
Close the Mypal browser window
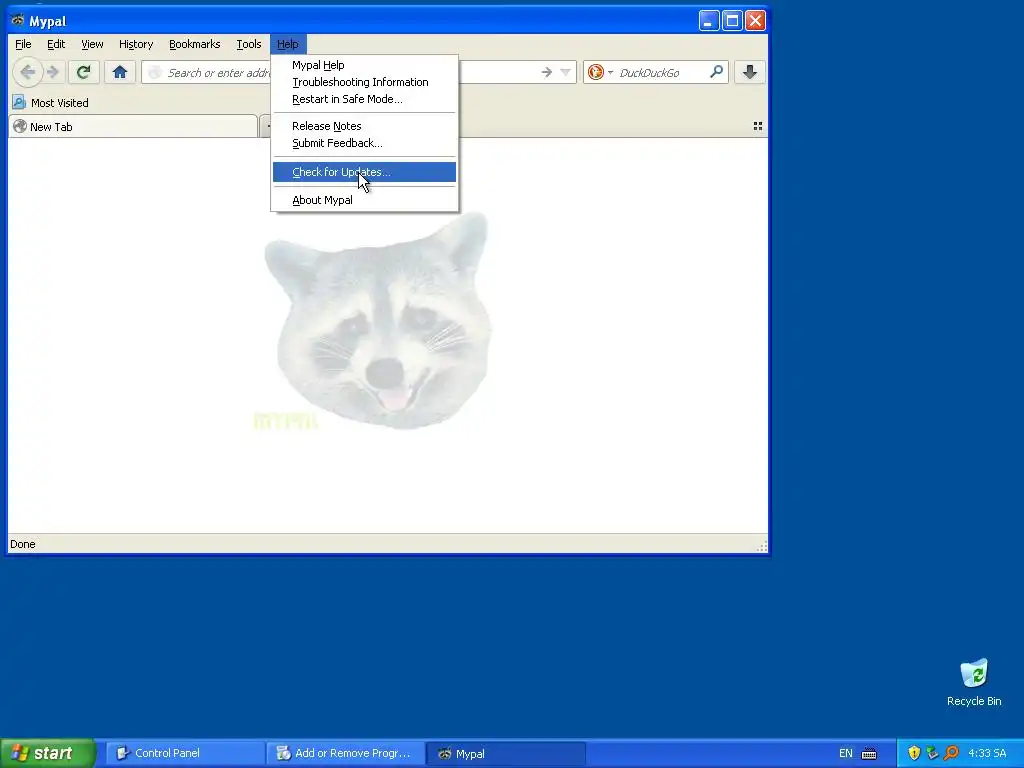click(756, 21)
